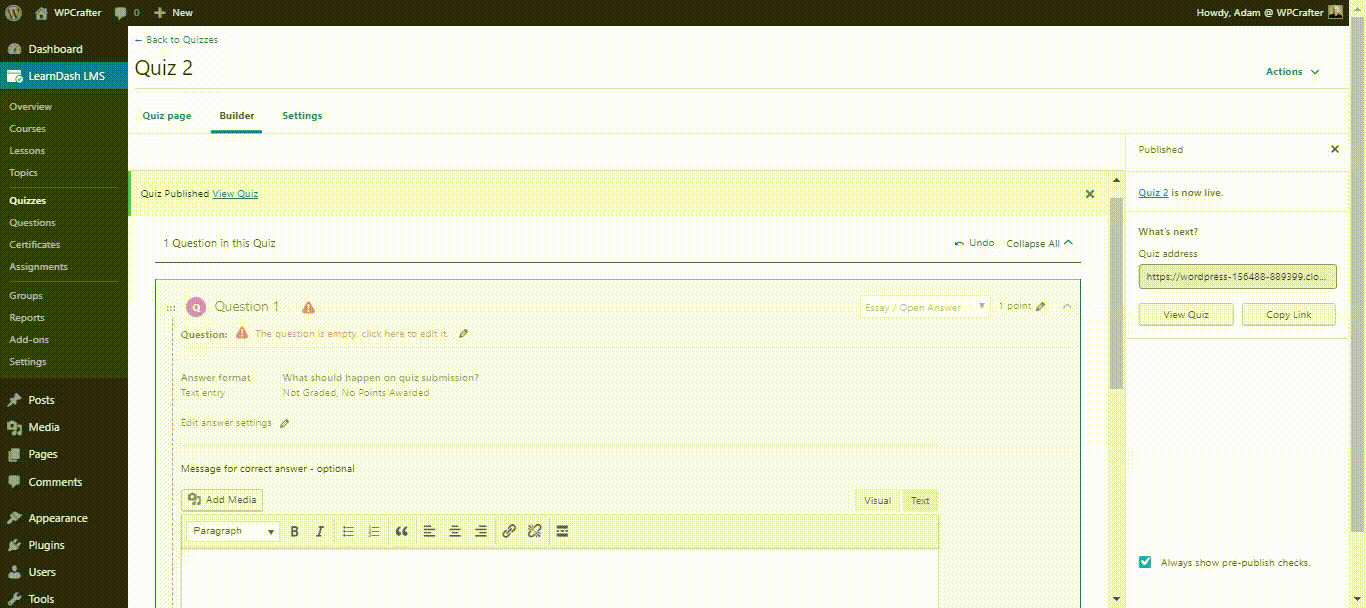The height and width of the screenshot is (608, 1366).
Task: Open the Settings tab of quiz
Action: click(302, 116)
